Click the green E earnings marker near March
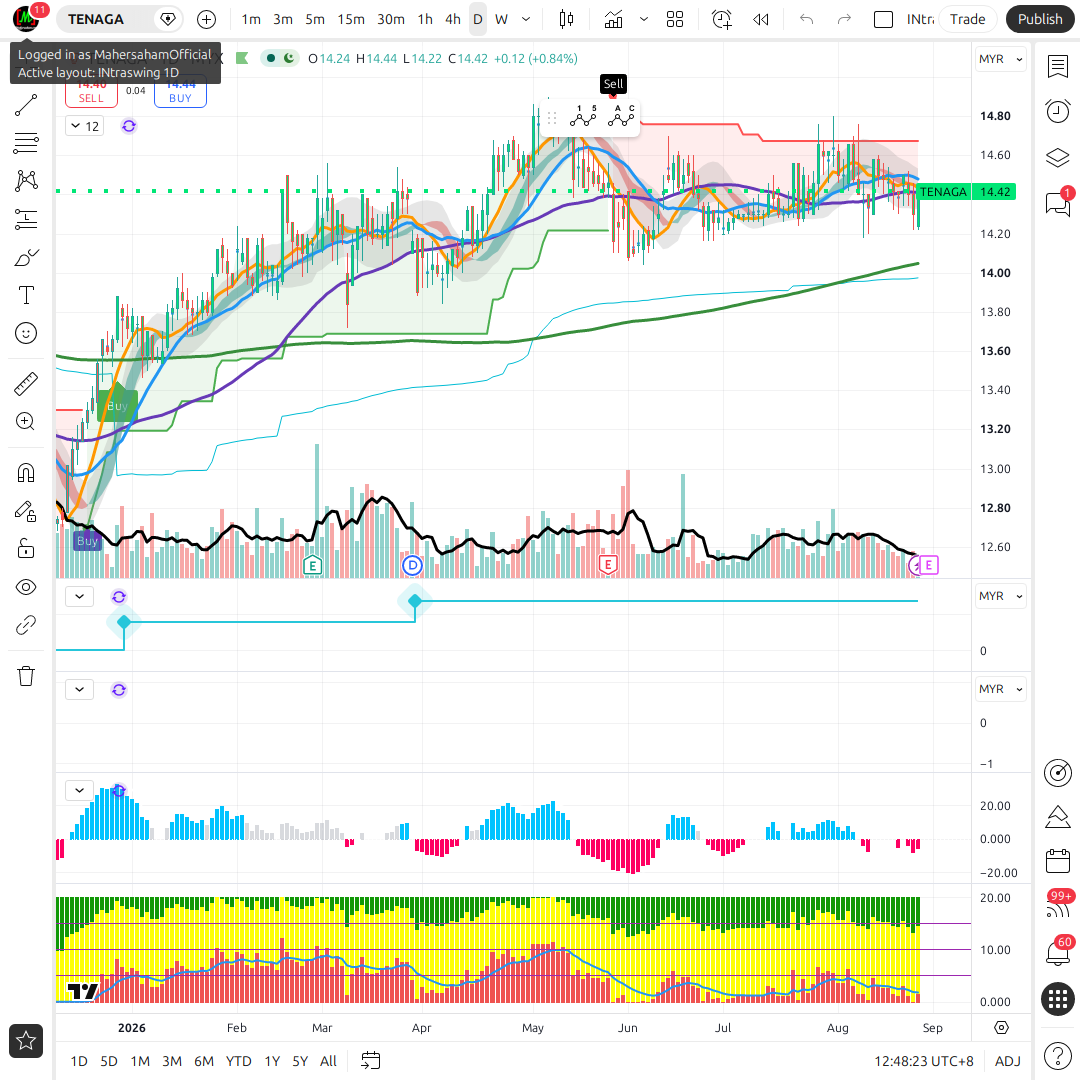The height and width of the screenshot is (1080, 1080). [x=313, y=565]
